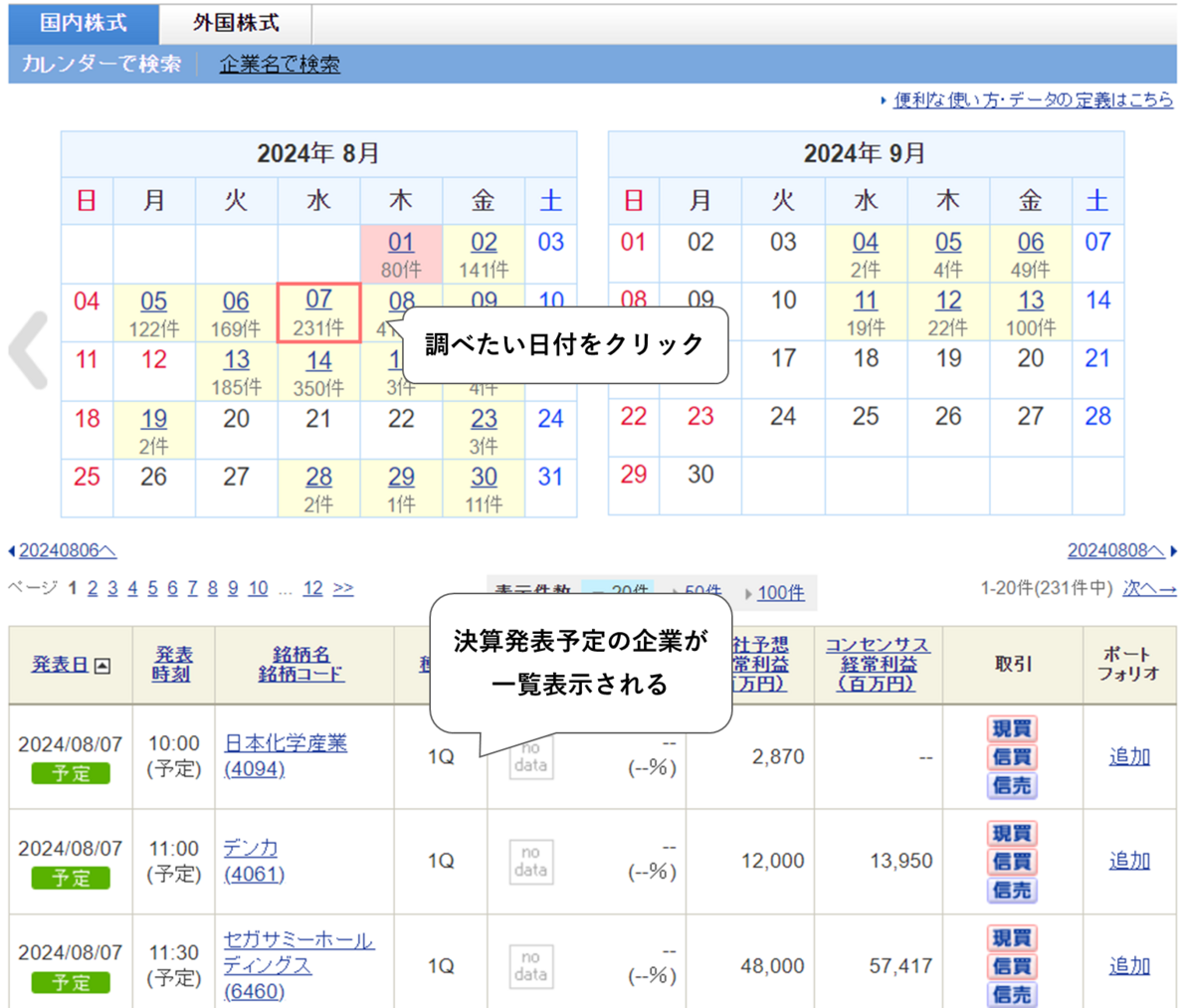
Task: Select 企業名で検索 search mode
Action: (x=280, y=63)
